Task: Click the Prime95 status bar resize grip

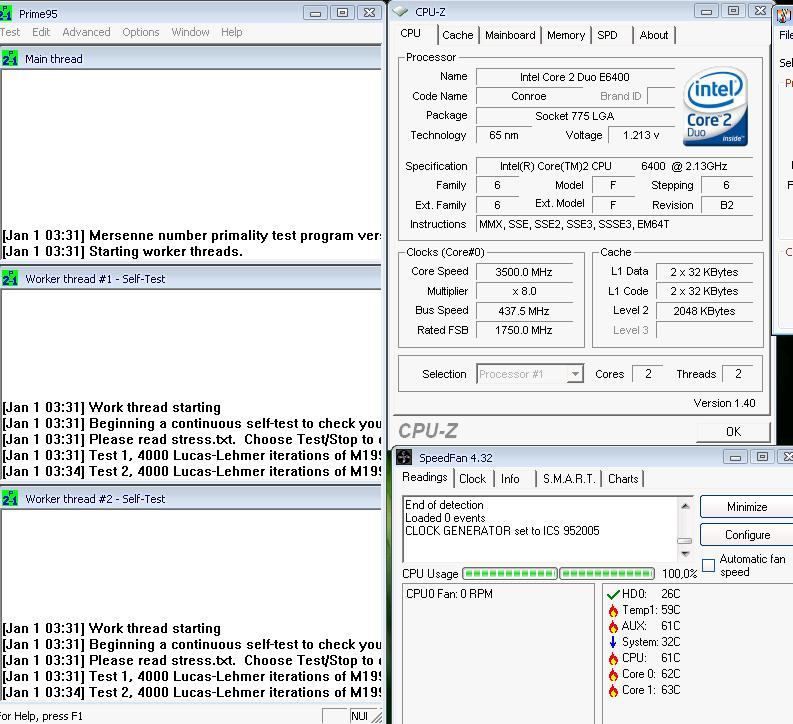Action: [377, 717]
